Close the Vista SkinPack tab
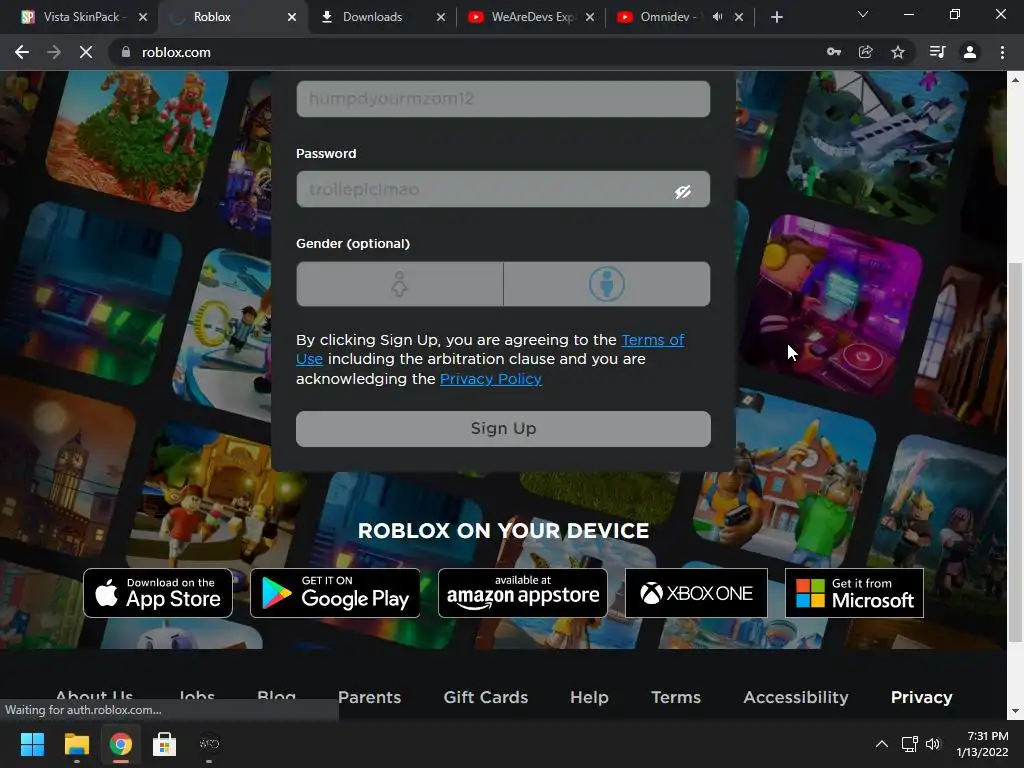1024x768 pixels. (143, 17)
